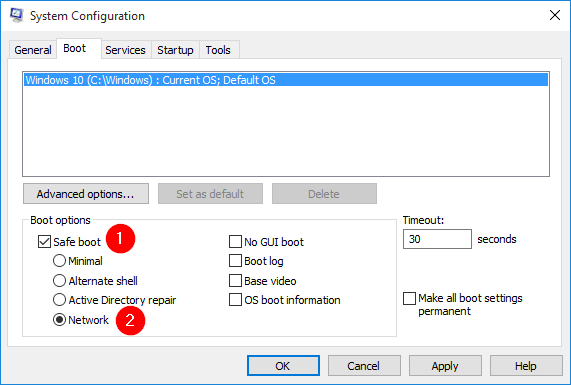Screen dimensions: 571x385
Task: Select Active Directory repair option
Action: click(x=59, y=300)
